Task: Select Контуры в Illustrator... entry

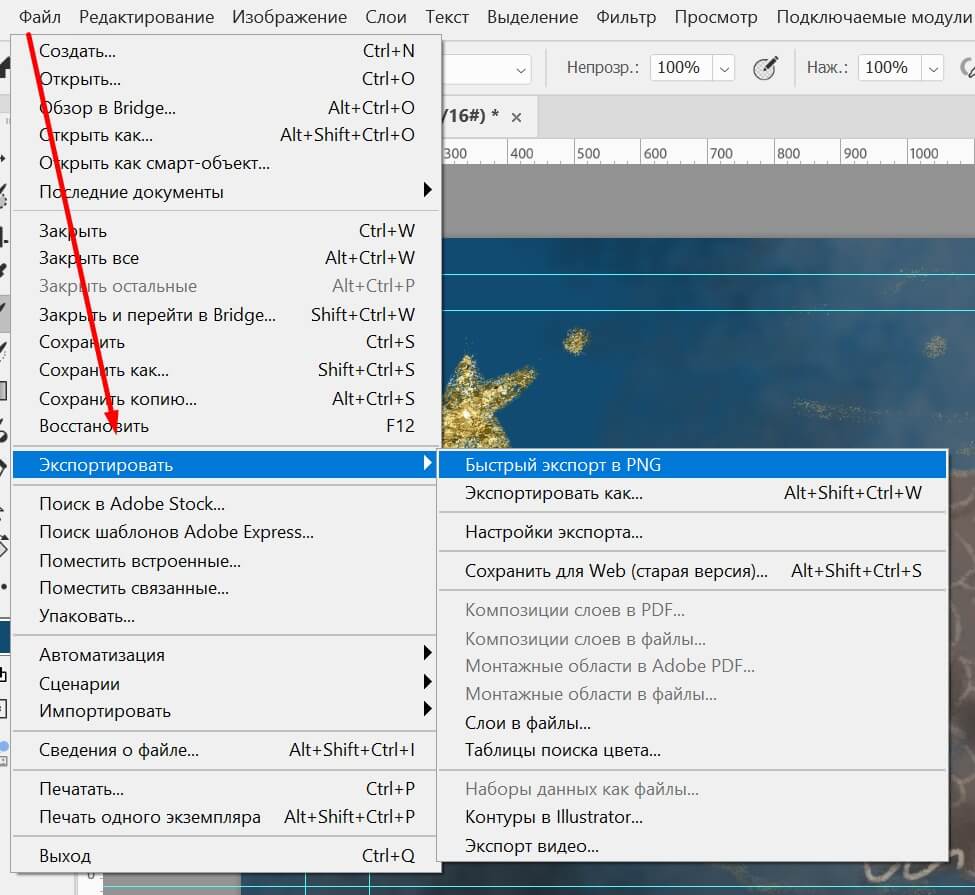Action: [x=553, y=817]
